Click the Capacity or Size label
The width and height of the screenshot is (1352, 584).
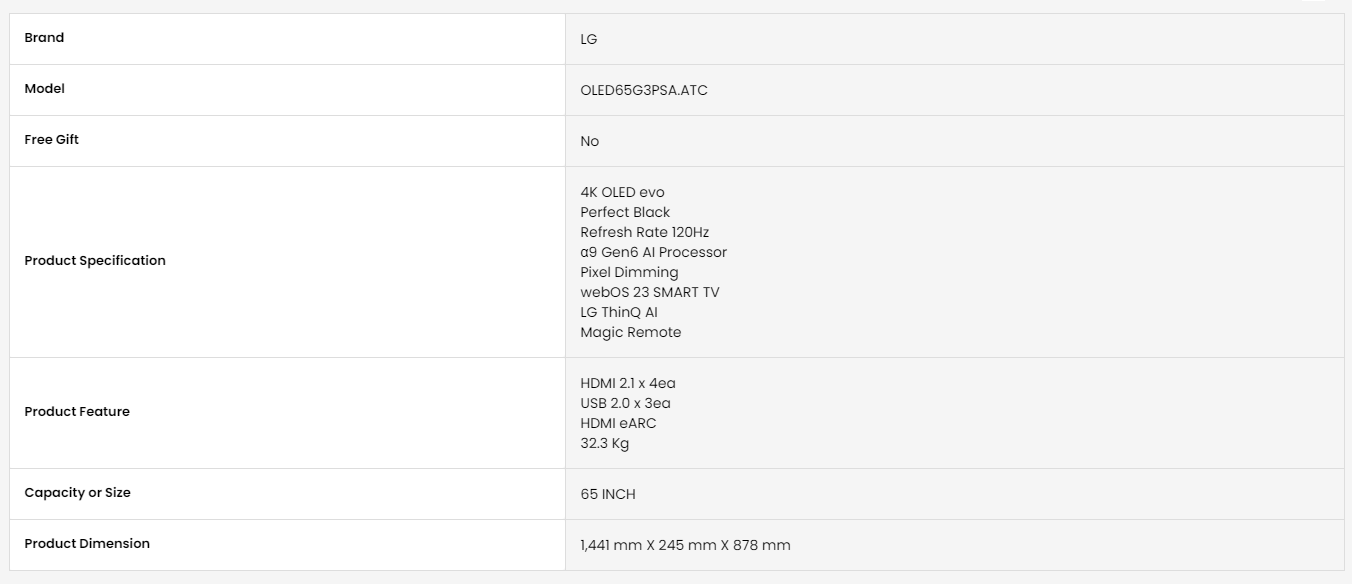tap(77, 493)
